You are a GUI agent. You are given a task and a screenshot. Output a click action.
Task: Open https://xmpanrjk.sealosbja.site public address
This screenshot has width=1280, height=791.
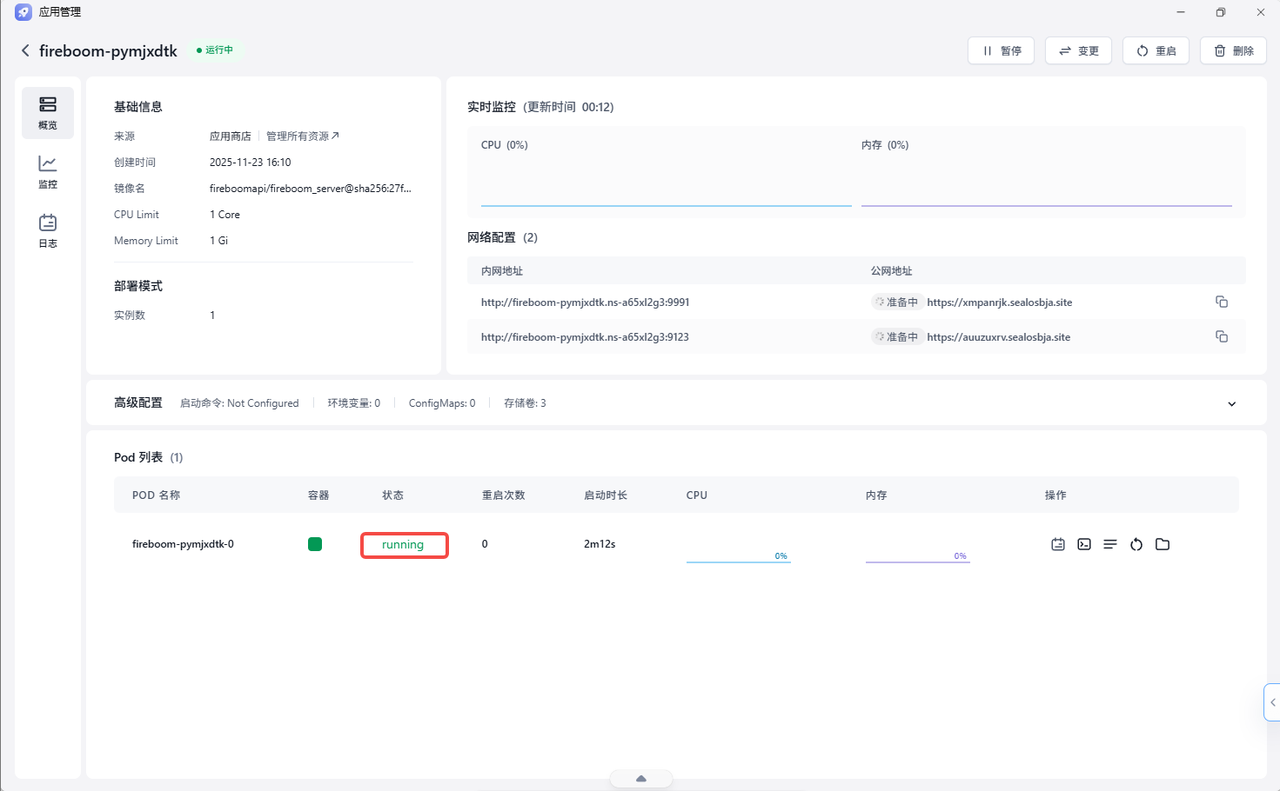coord(999,302)
